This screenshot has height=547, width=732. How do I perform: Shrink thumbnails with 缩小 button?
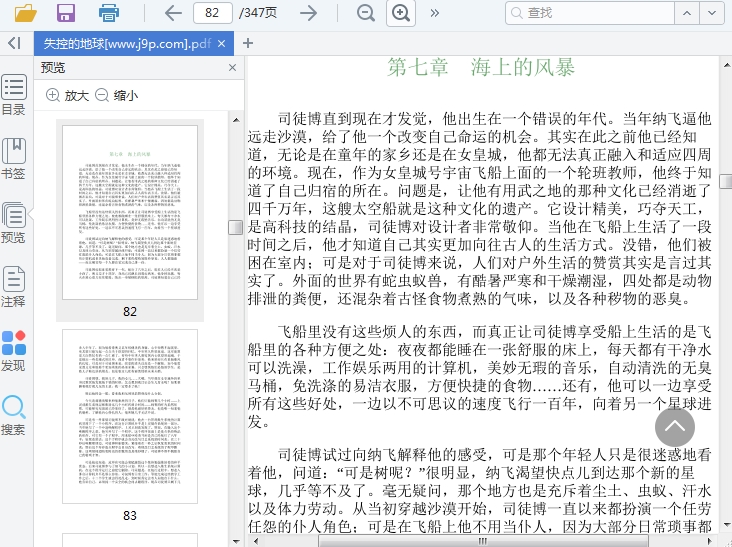click(117, 96)
